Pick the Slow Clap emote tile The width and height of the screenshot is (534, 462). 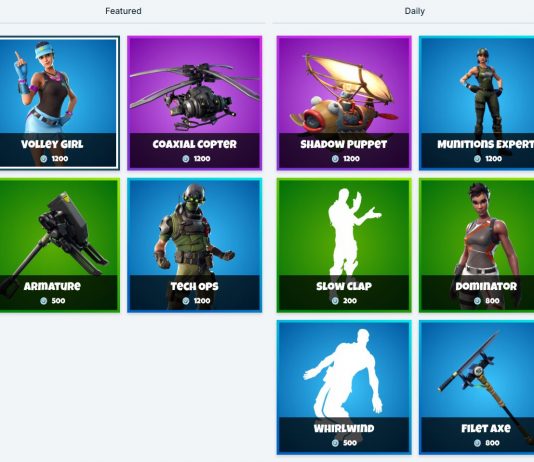pos(344,245)
